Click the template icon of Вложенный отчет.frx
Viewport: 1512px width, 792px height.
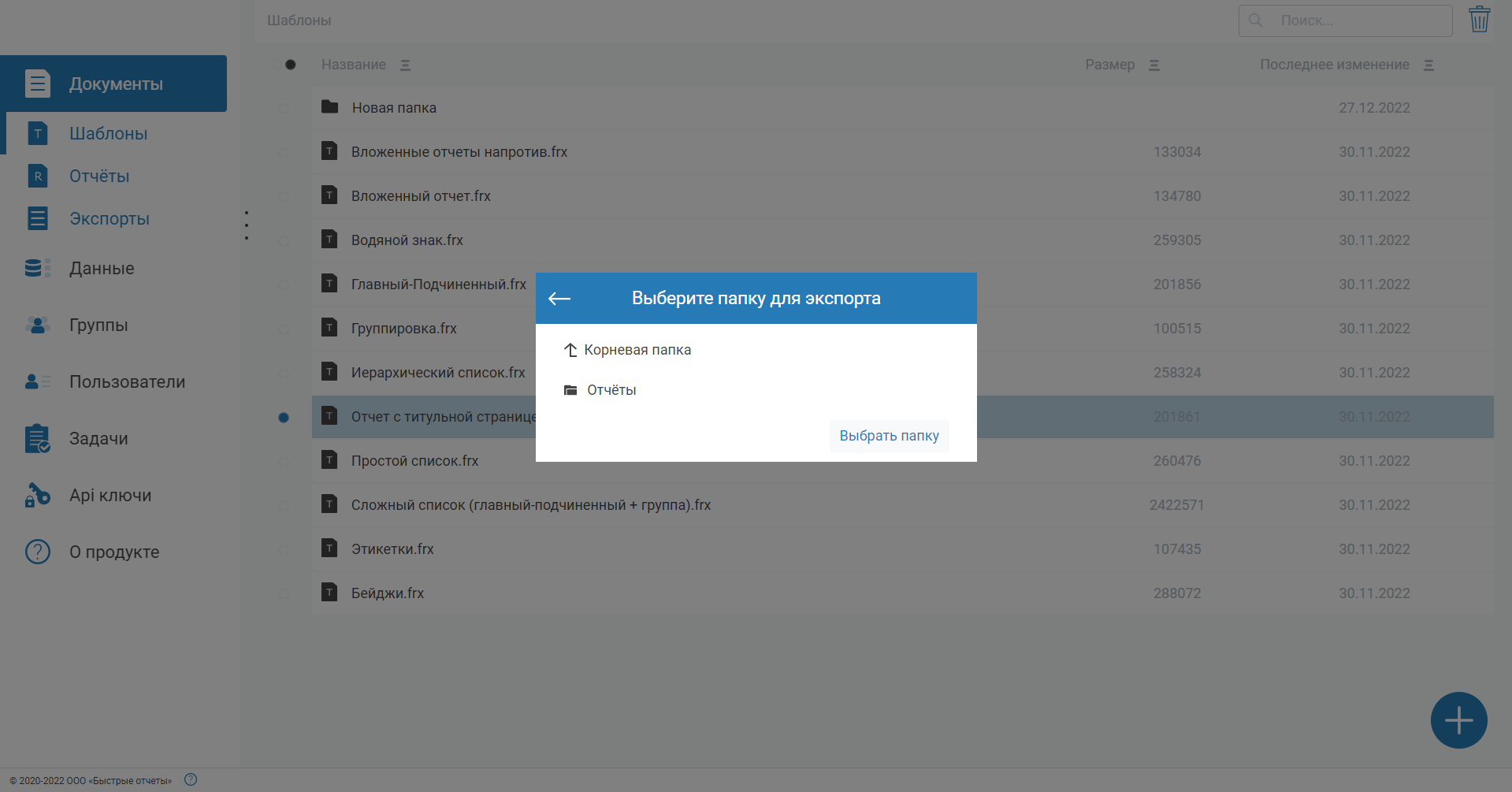pyautogui.click(x=329, y=195)
